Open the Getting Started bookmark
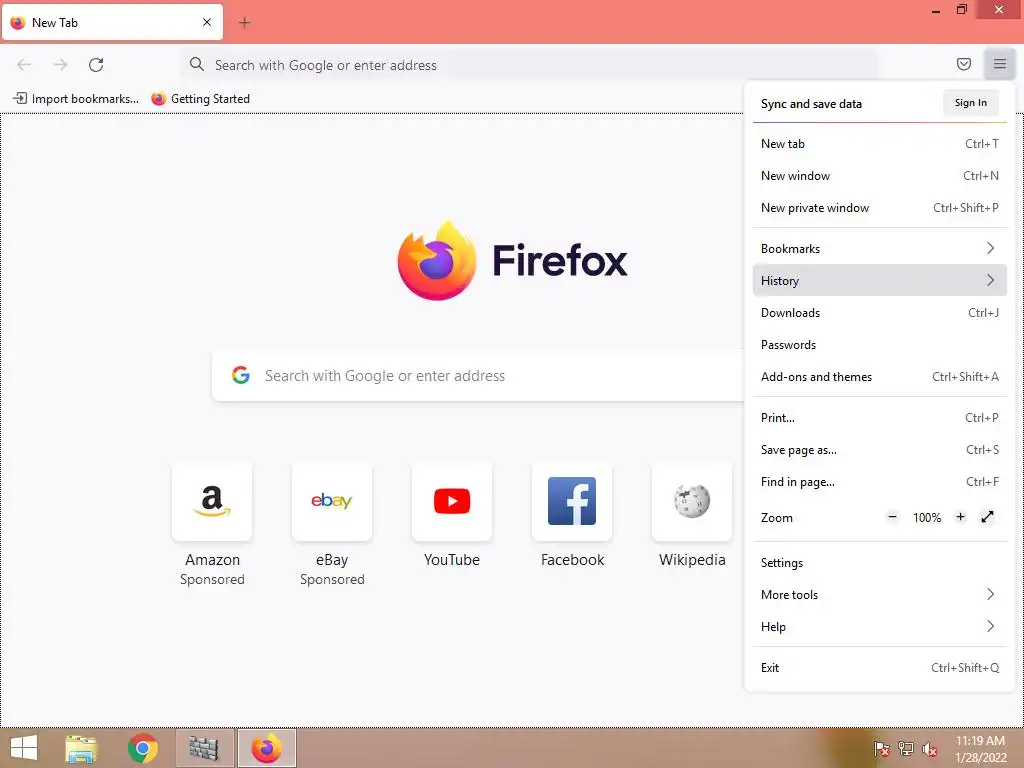The image size is (1024, 768). (x=200, y=99)
